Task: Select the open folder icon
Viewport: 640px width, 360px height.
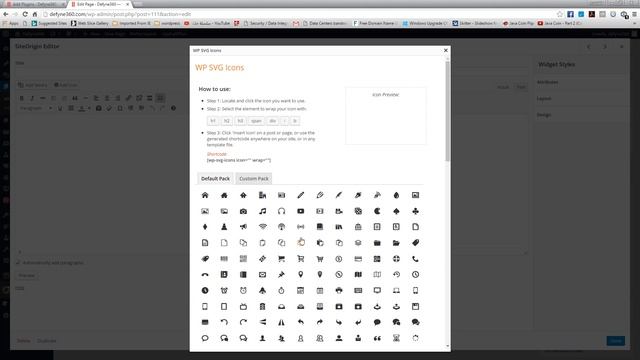Action: (396, 243)
